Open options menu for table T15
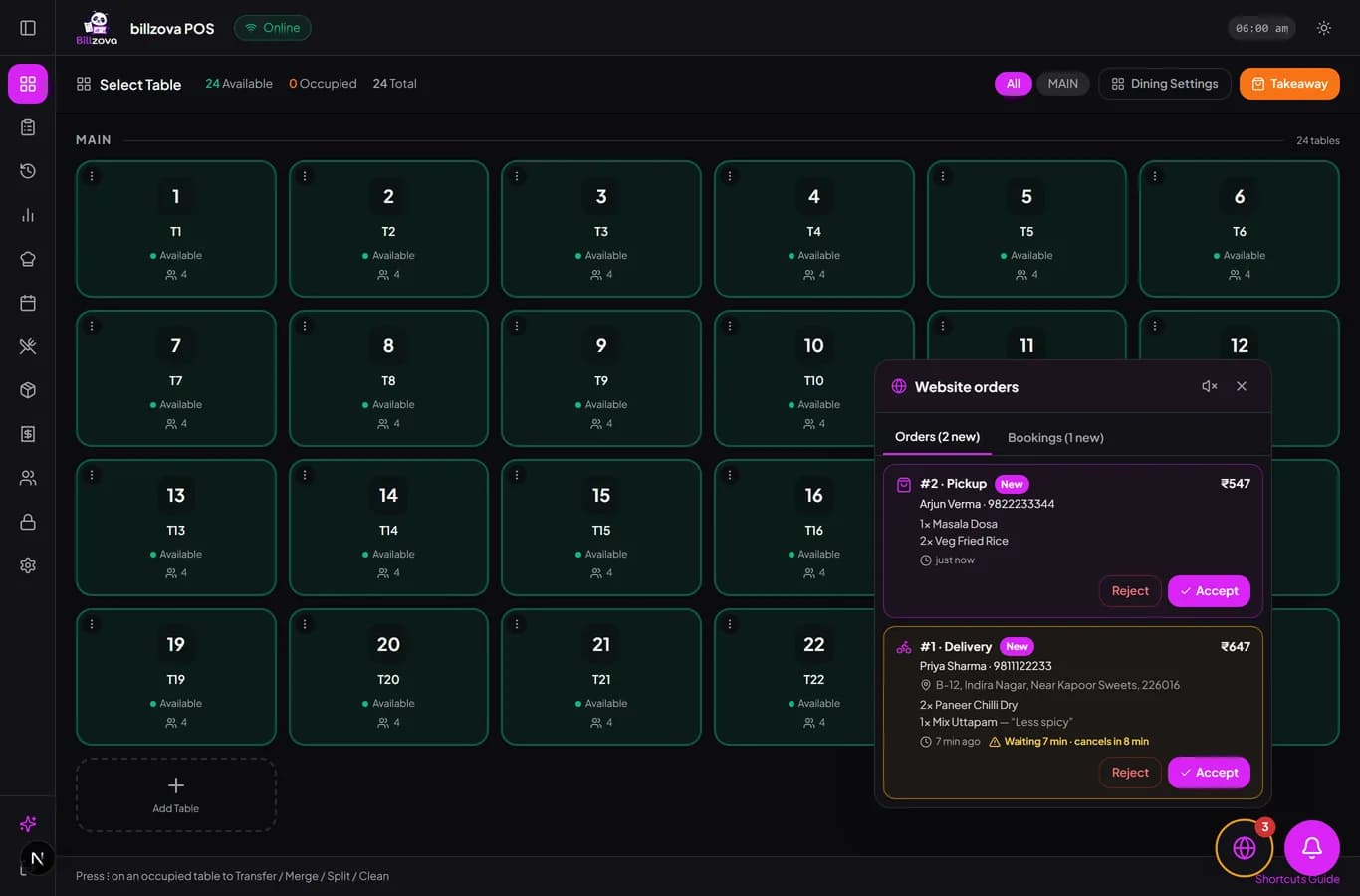The width and height of the screenshot is (1360, 896). 517,475
